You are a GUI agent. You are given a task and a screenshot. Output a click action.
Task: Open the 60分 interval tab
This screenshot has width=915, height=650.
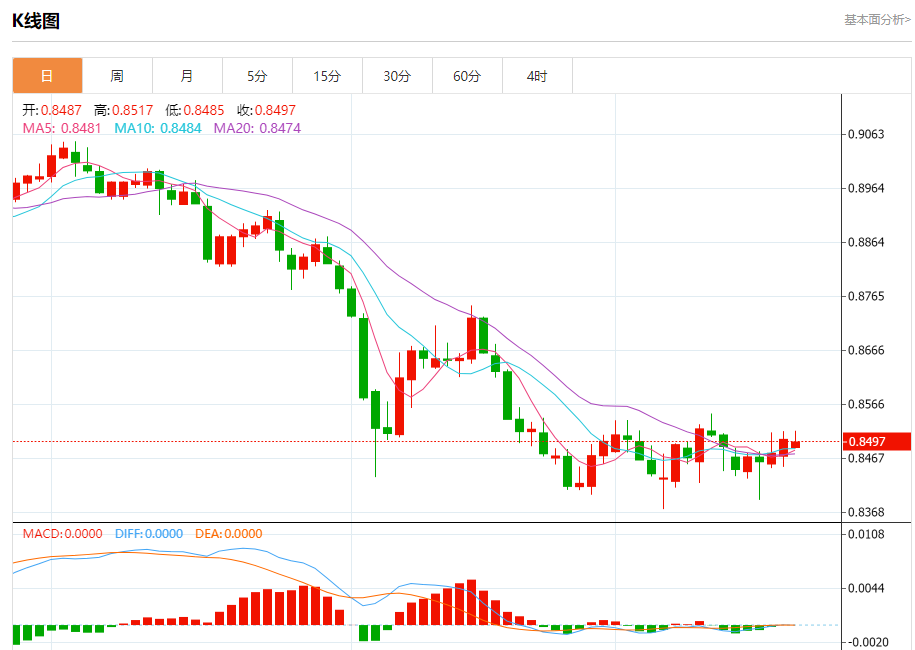[467, 76]
